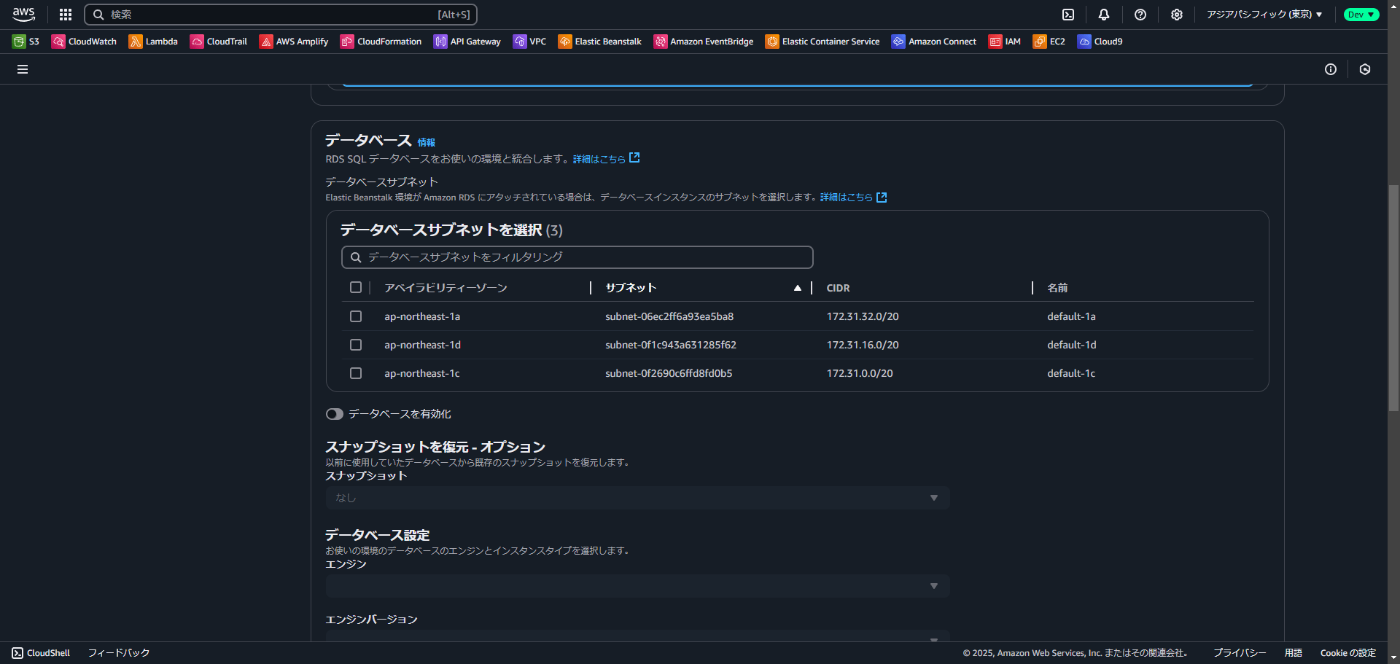The image size is (1400, 664).
Task: Open CloudTrail bookmark shortcut
Action: (218, 42)
